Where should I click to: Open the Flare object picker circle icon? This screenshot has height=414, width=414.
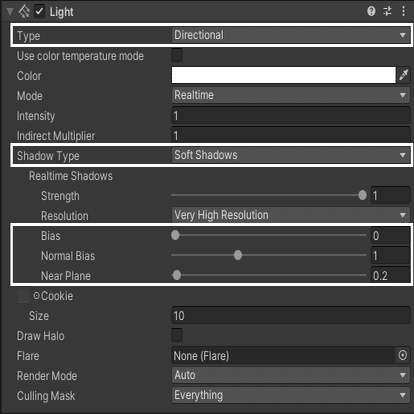[403, 355]
